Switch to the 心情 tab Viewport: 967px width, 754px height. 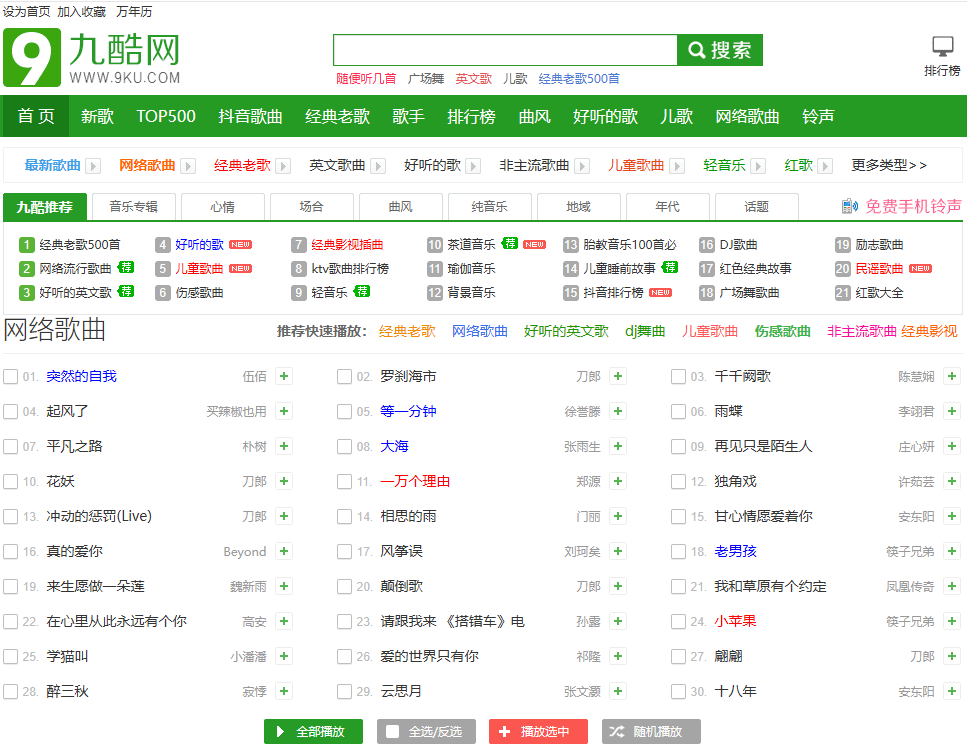click(223, 207)
